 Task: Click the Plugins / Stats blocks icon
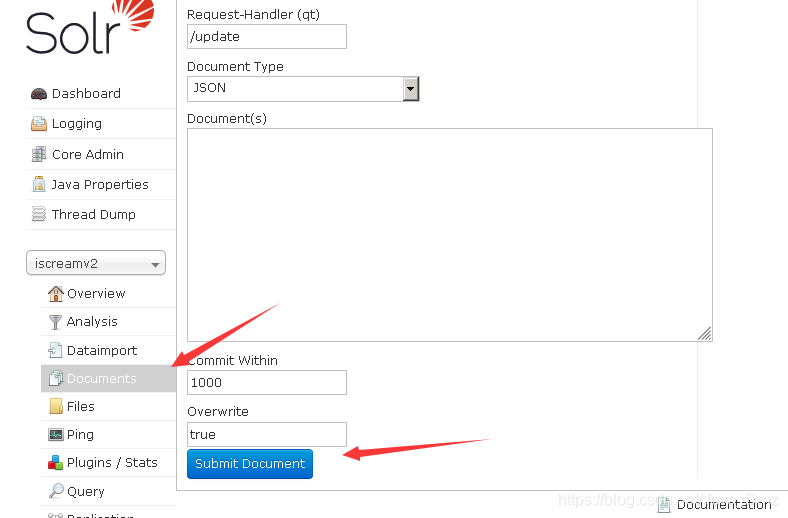[x=55, y=463]
